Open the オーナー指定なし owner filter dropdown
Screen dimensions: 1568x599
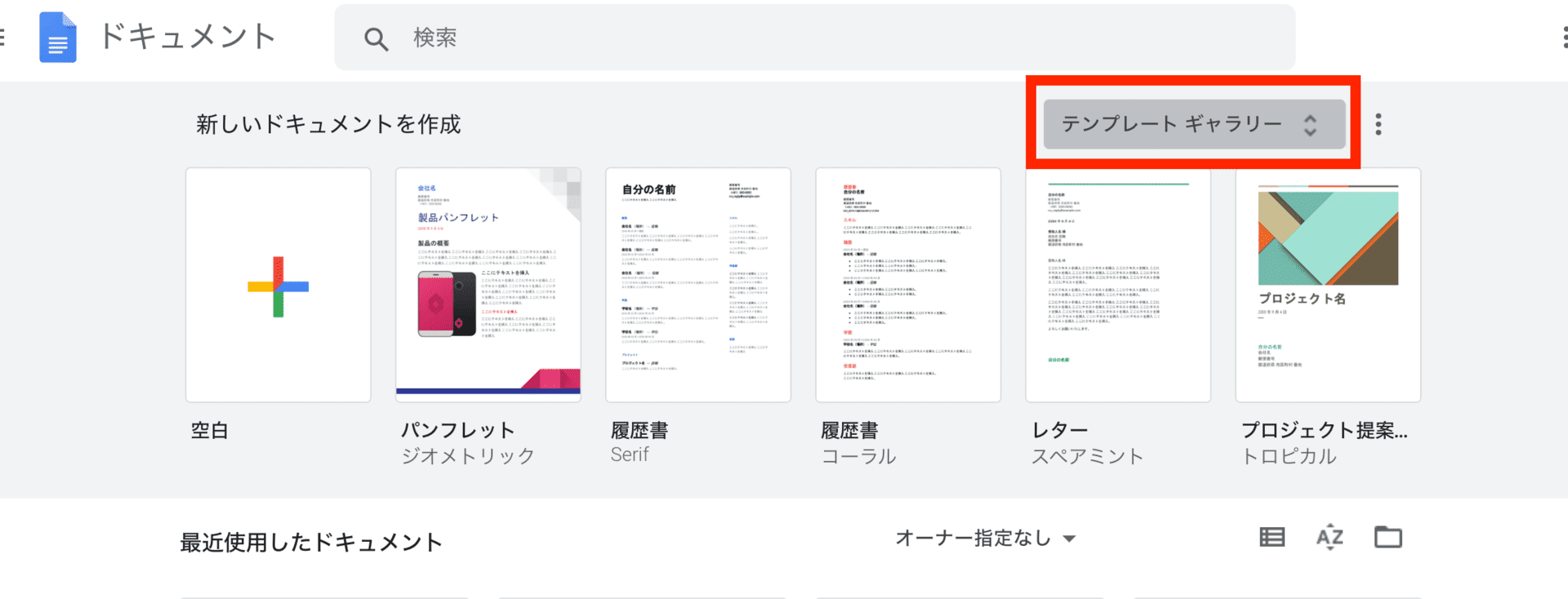point(985,538)
